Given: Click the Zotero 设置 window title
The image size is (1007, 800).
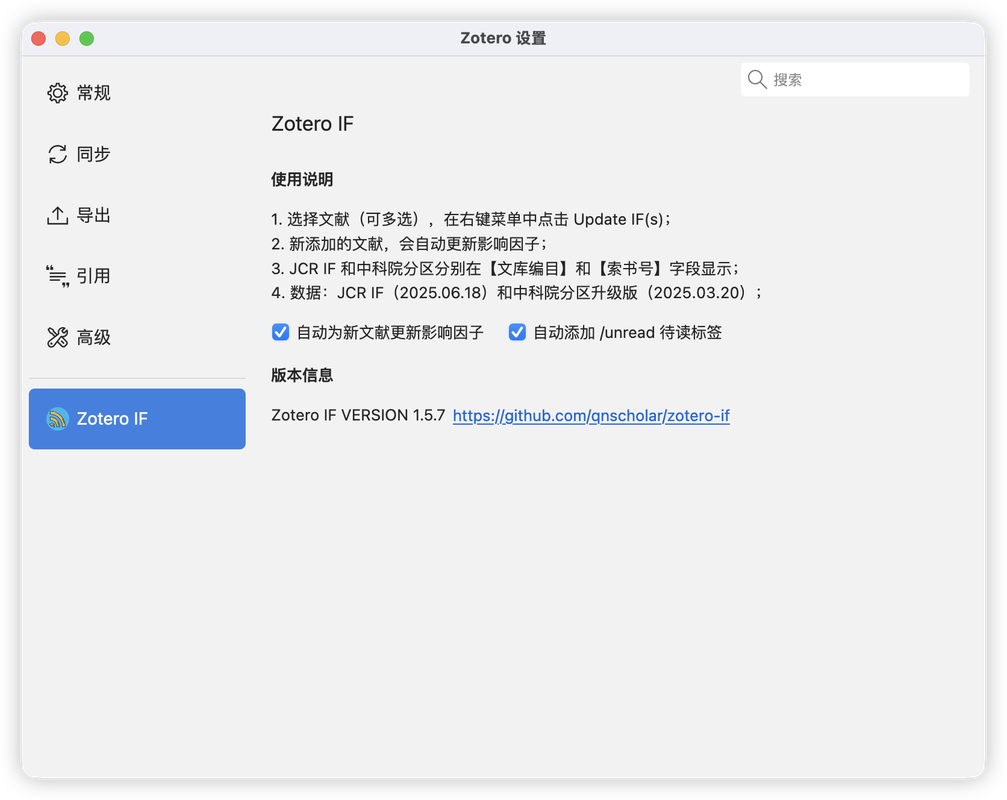Looking at the screenshot, I should 503,39.
